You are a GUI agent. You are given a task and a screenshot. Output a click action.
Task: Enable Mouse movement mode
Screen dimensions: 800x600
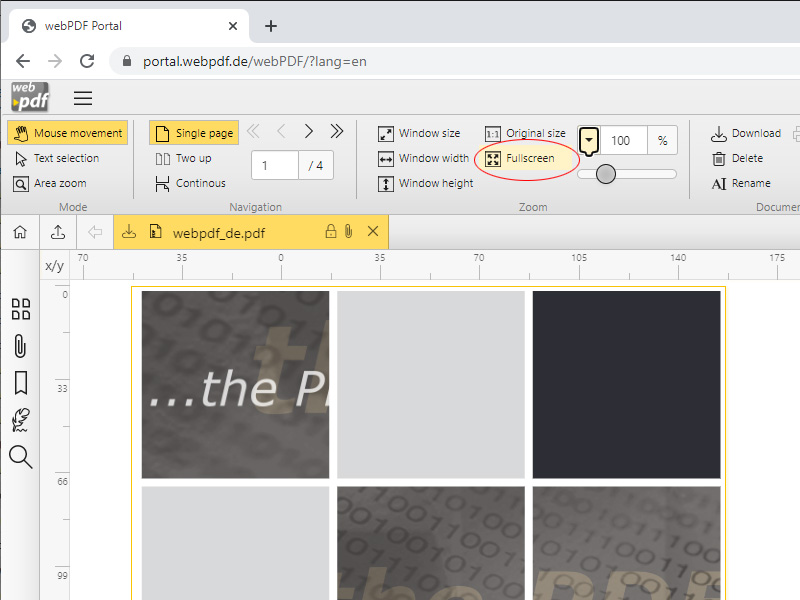point(68,133)
